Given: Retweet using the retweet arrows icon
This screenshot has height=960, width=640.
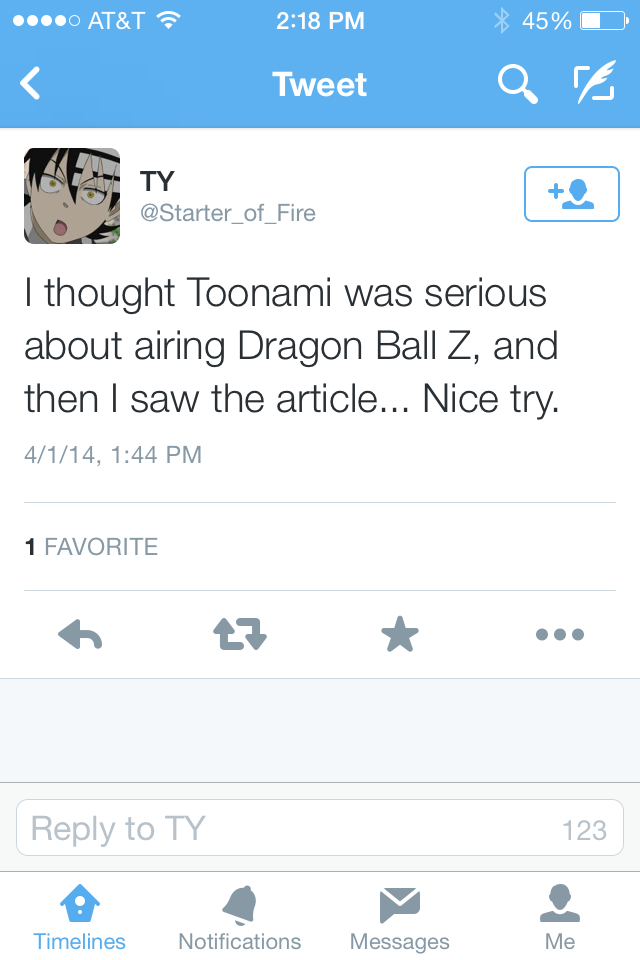Looking at the screenshot, I should 240,634.
